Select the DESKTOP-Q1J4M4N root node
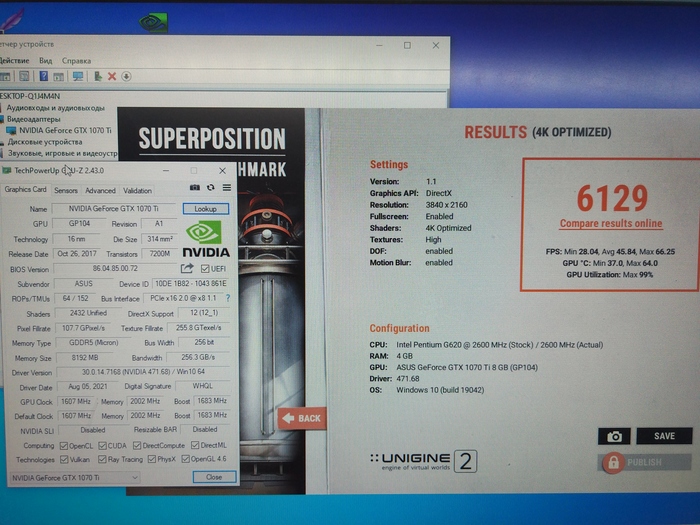The image size is (700, 525). (30, 96)
